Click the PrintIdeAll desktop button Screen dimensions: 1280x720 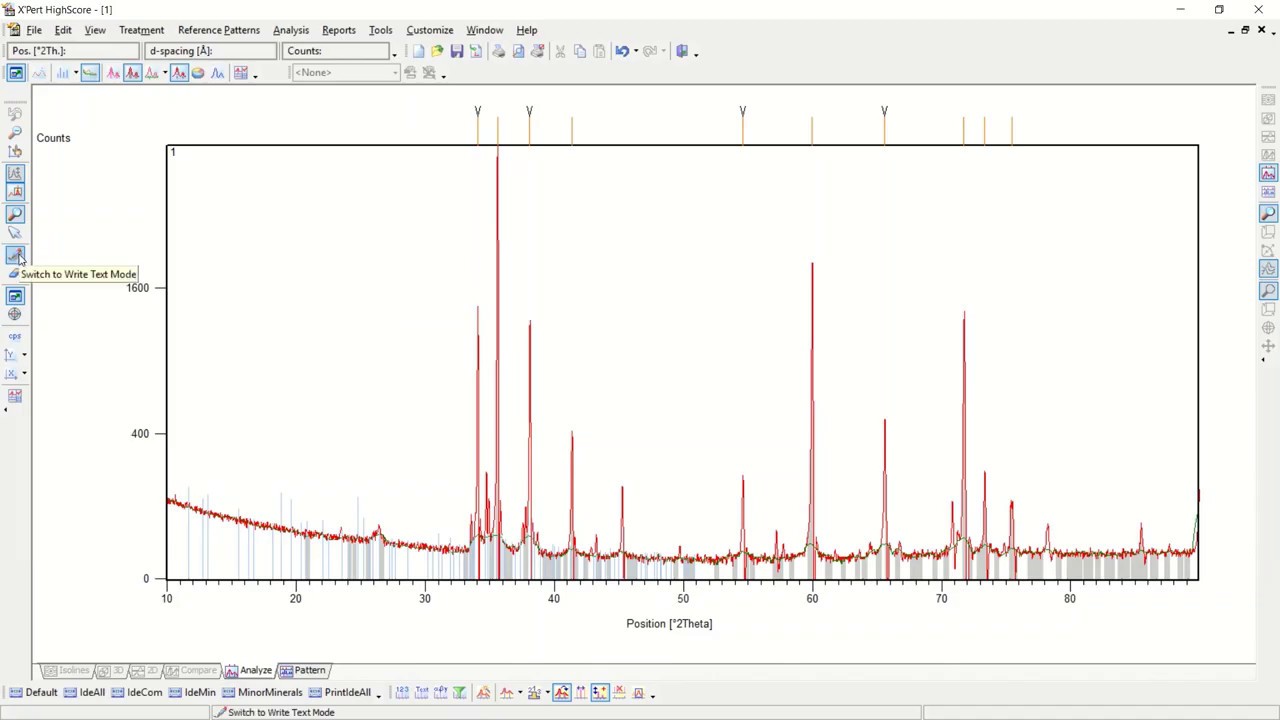coord(340,692)
